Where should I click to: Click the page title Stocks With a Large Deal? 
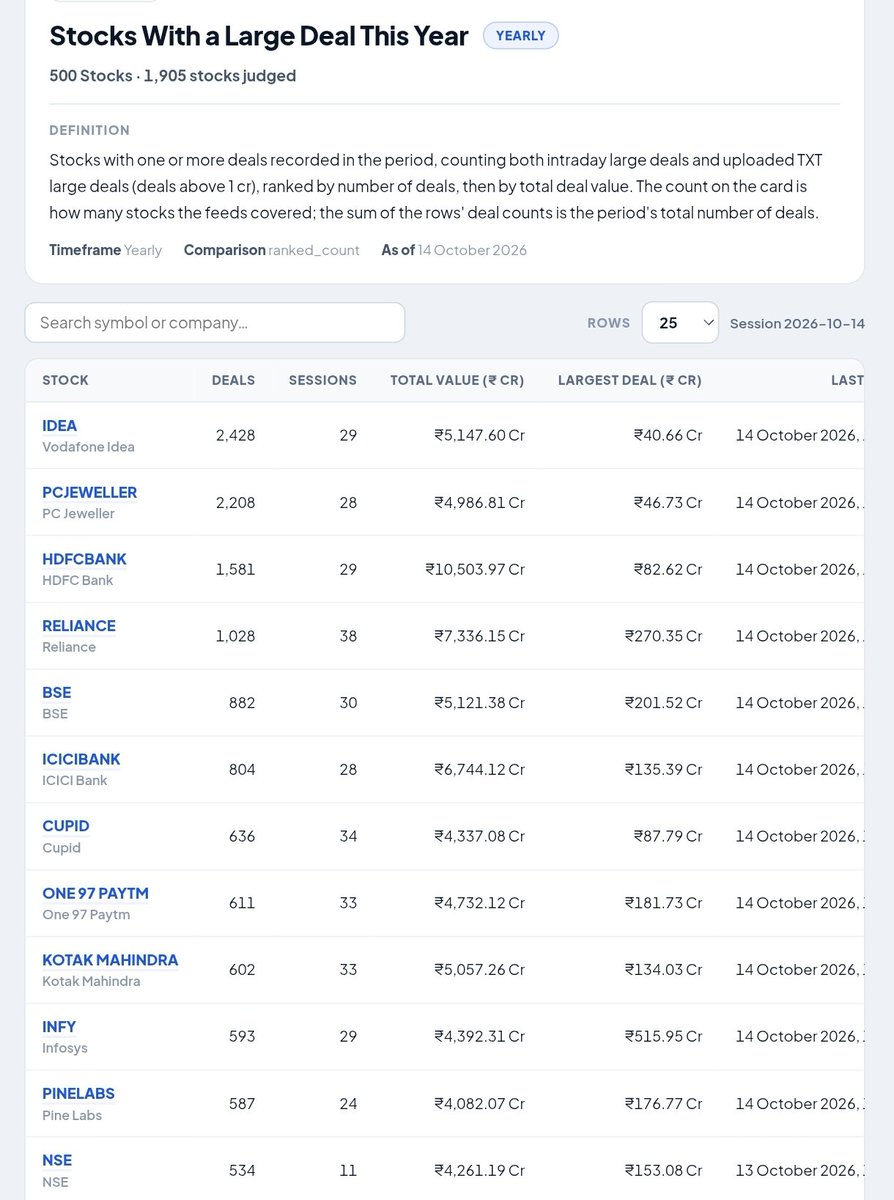click(x=259, y=36)
